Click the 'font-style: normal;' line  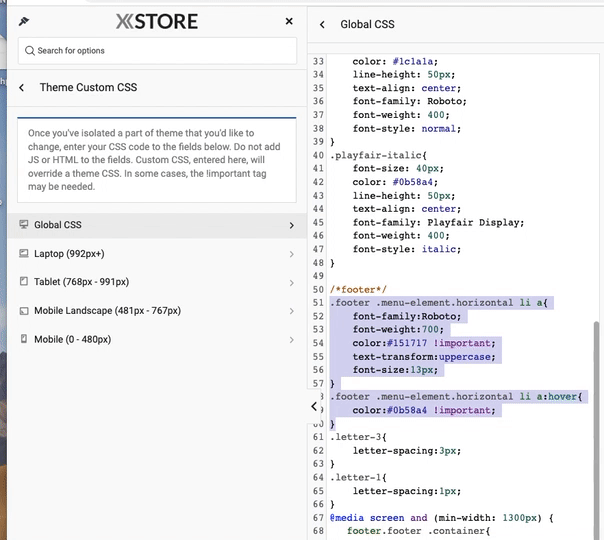click(407, 128)
